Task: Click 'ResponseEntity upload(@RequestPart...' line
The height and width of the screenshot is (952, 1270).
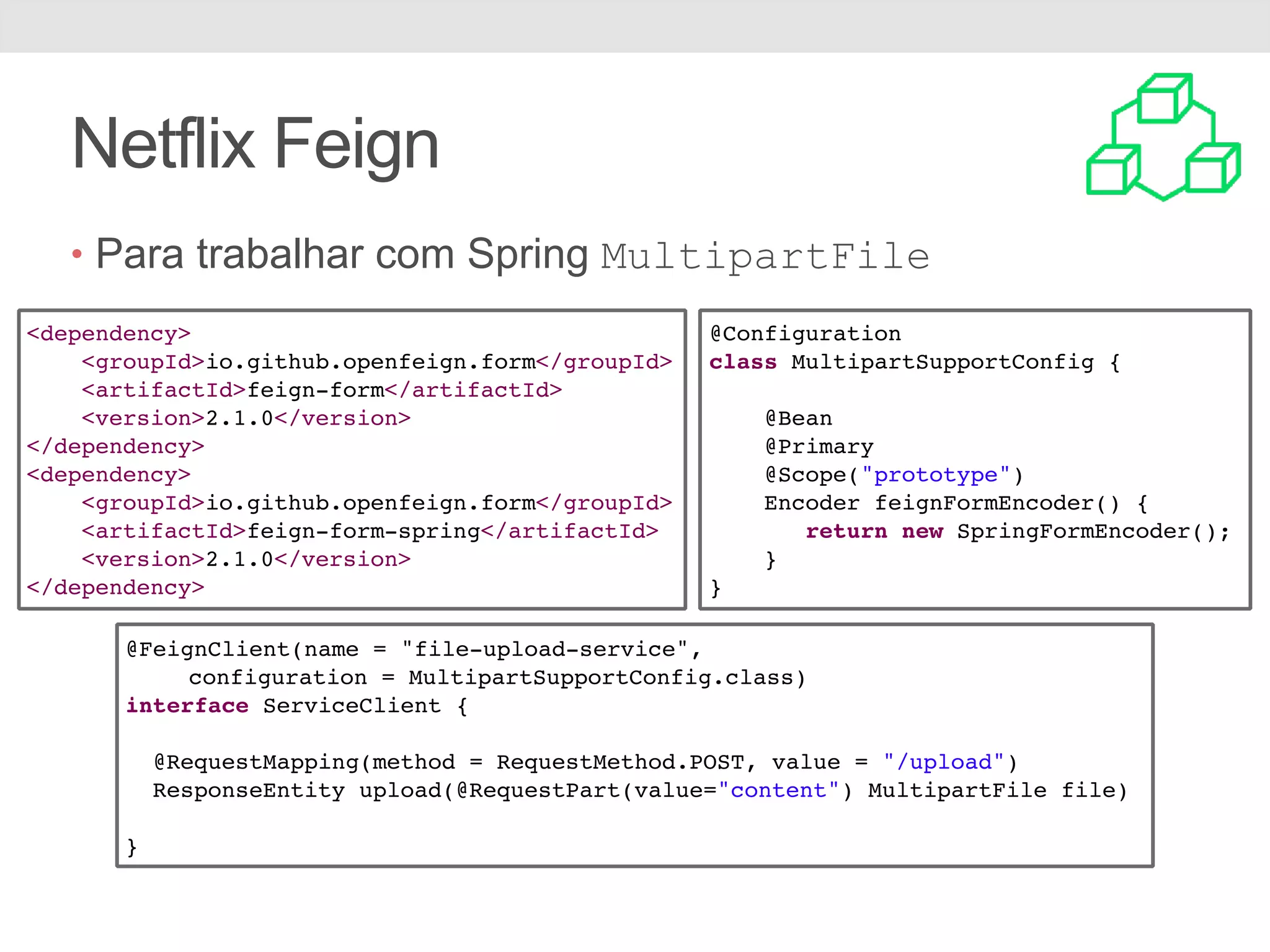Action: click(640, 791)
